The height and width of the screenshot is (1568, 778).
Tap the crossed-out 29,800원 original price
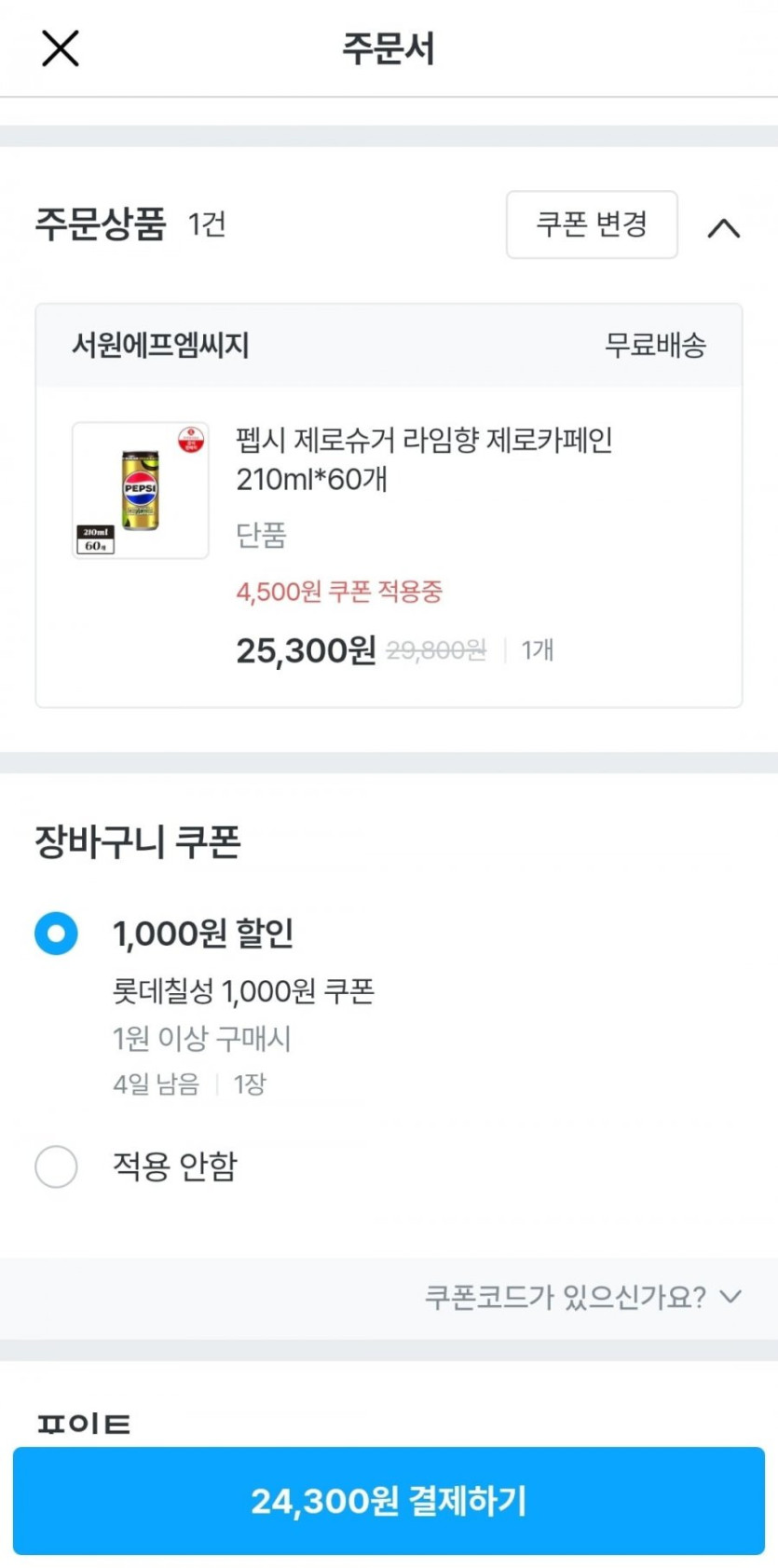coord(436,650)
